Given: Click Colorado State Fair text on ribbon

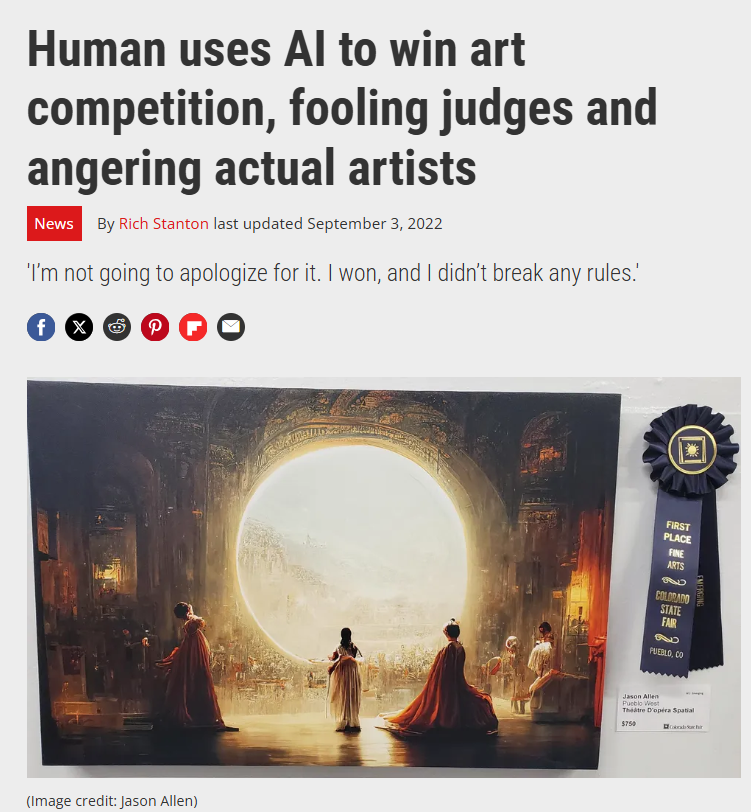Looking at the screenshot, I should click(671, 610).
